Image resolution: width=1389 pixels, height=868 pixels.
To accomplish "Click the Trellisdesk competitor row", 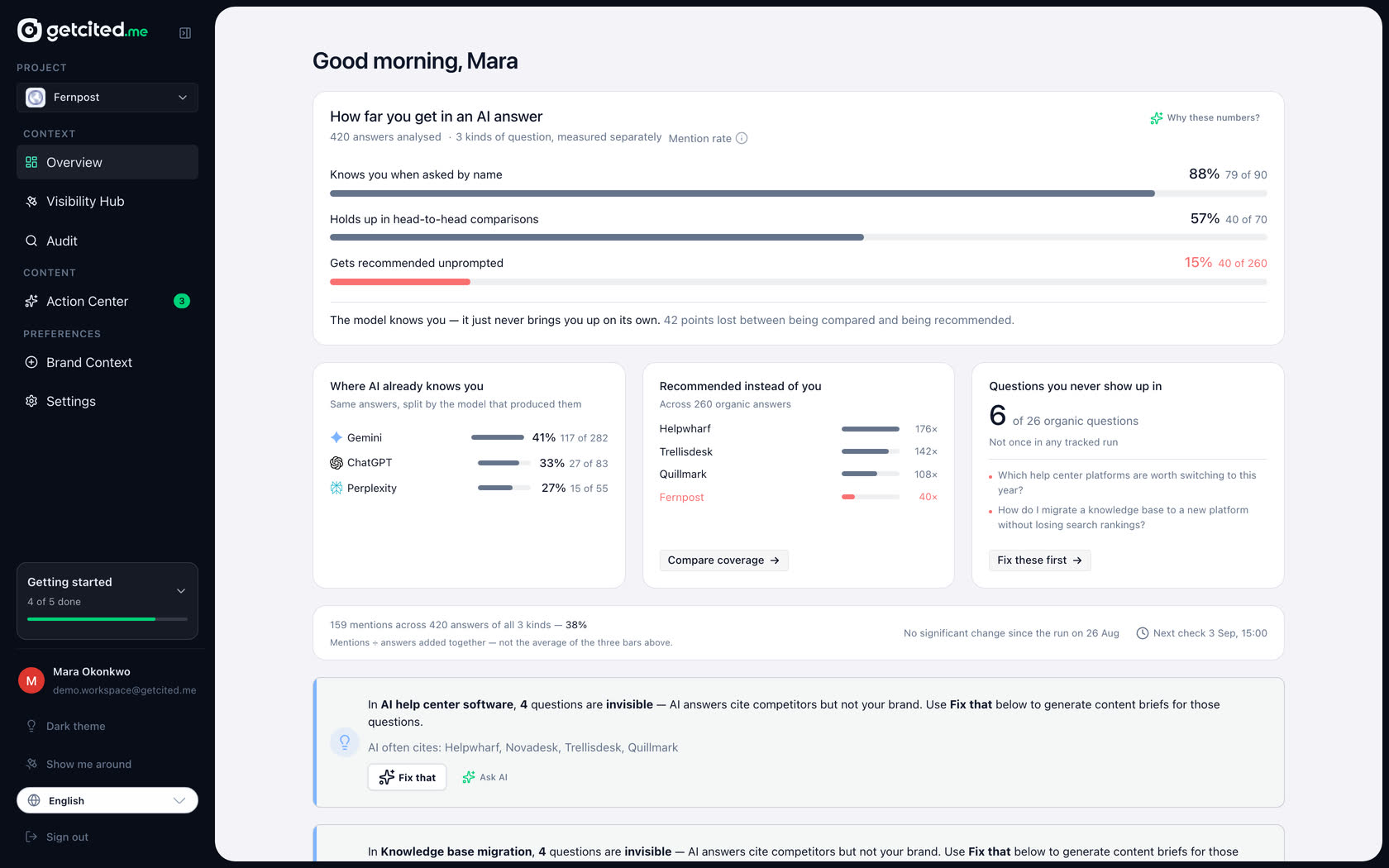I will click(x=798, y=451).
